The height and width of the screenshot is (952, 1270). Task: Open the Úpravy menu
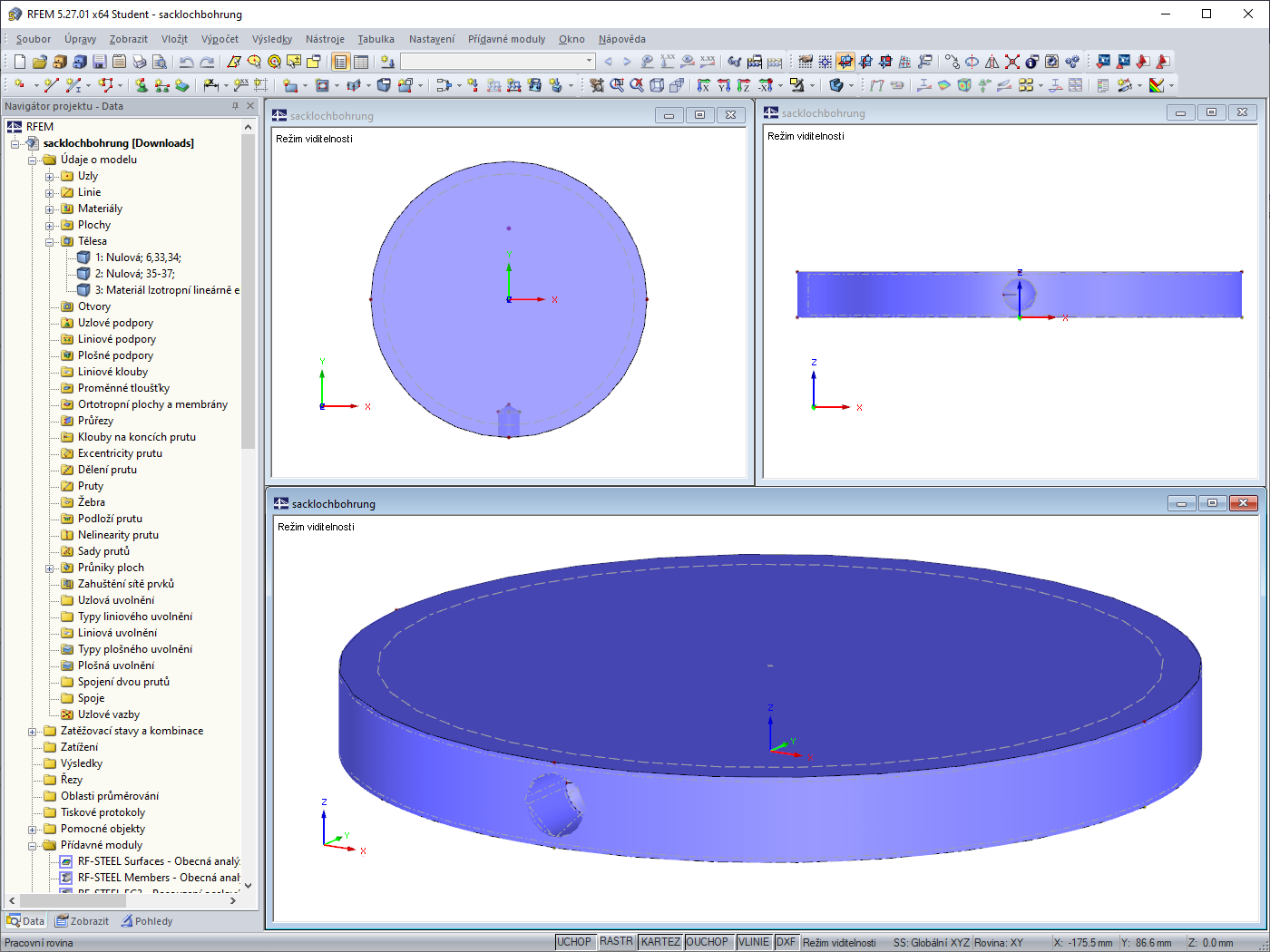(x=81, y=39)
